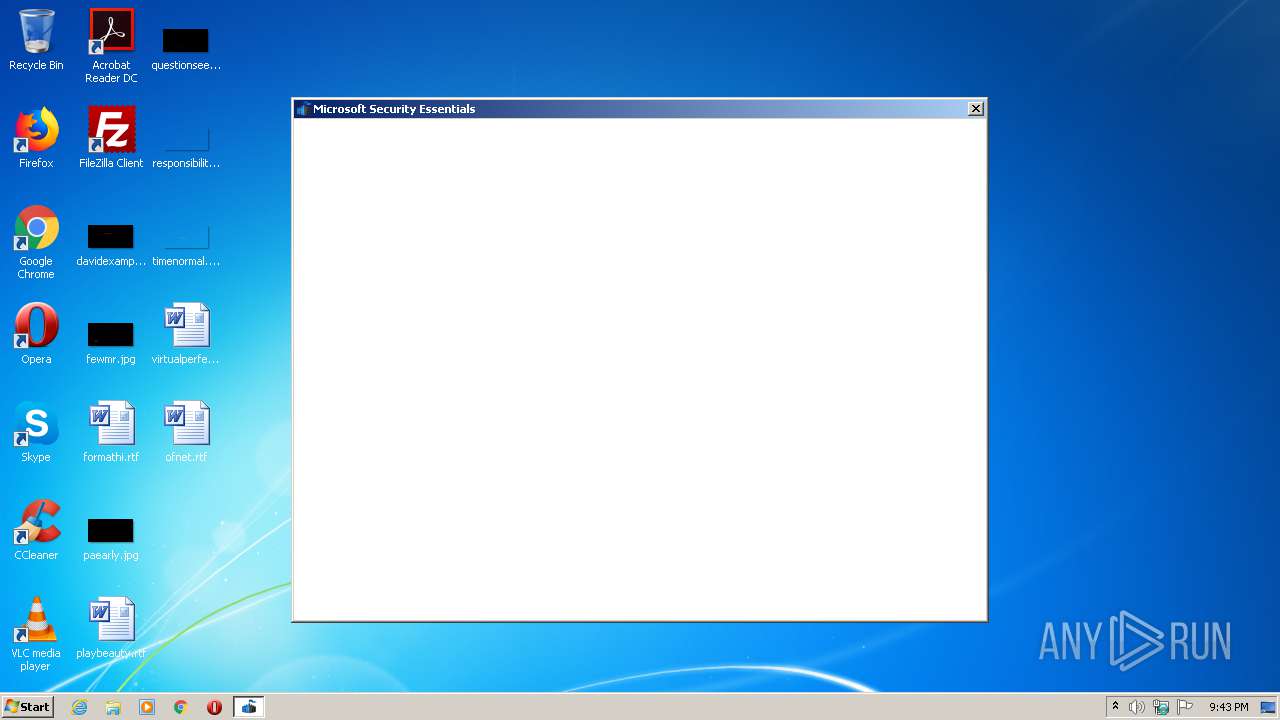Select paearly.jpg image file
The height and width of the screenshot is (720, 1280).
(111, 540)
